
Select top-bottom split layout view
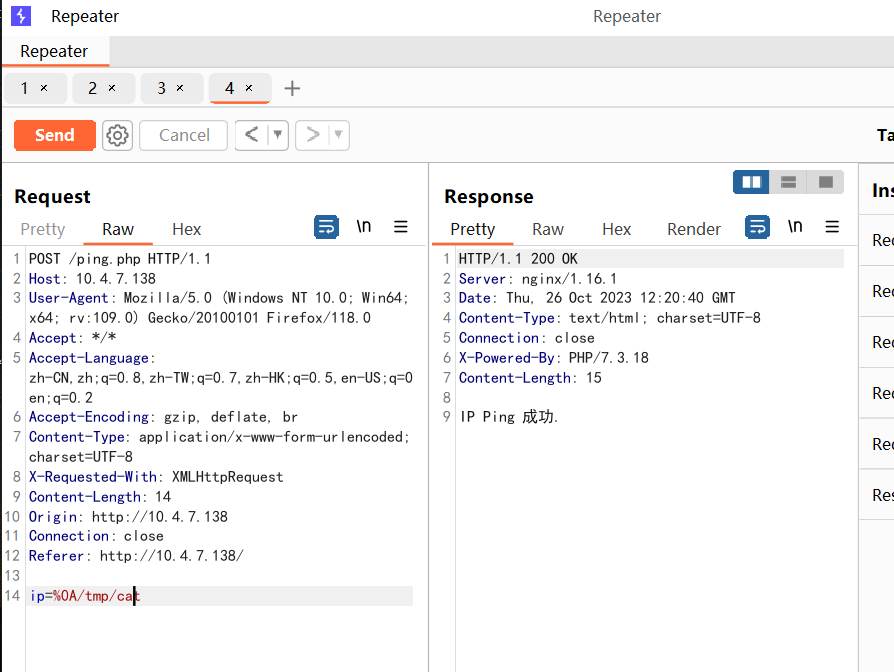click(x=789, y=182)
